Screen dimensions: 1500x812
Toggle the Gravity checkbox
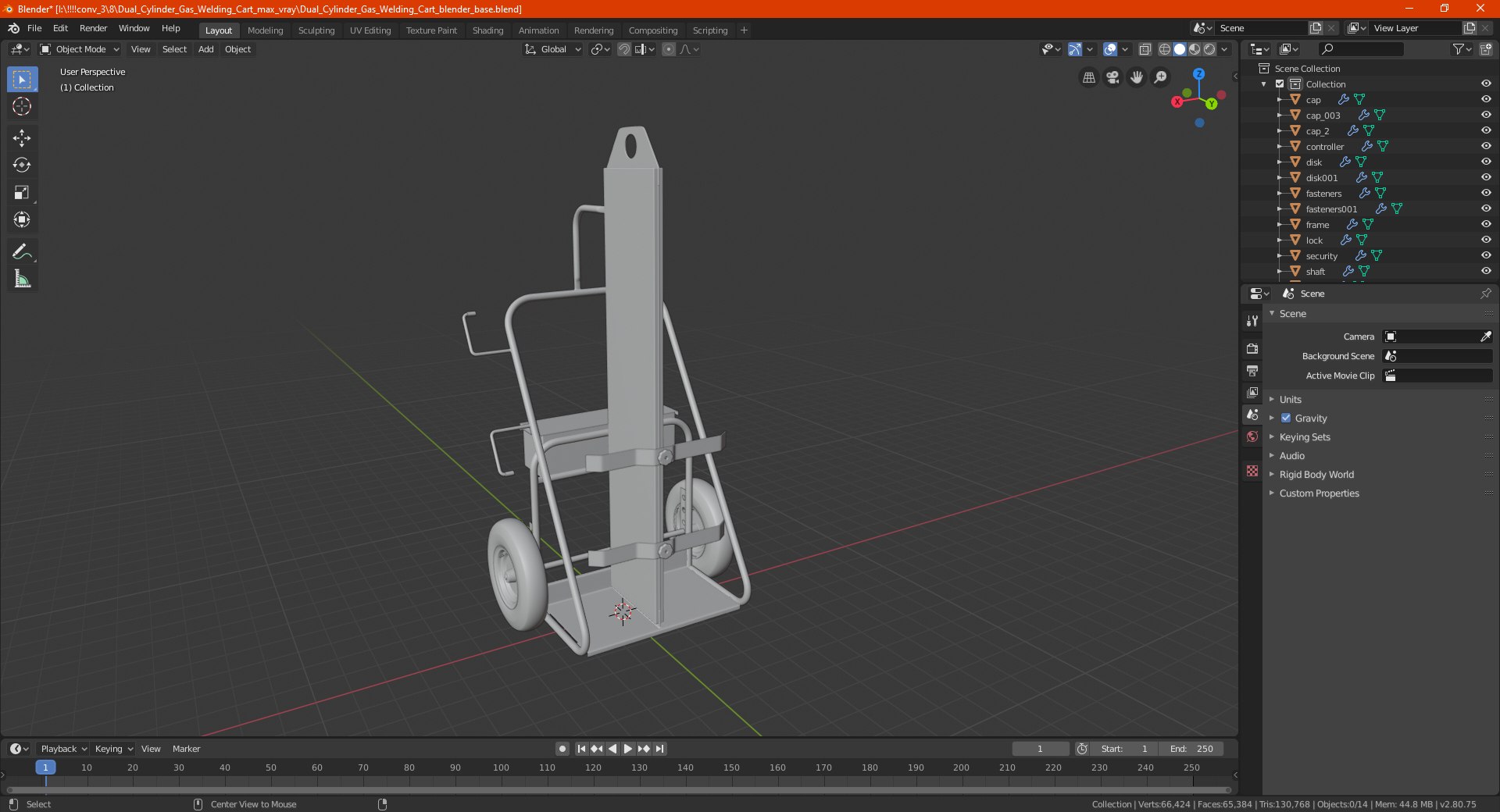[1286, 418]
